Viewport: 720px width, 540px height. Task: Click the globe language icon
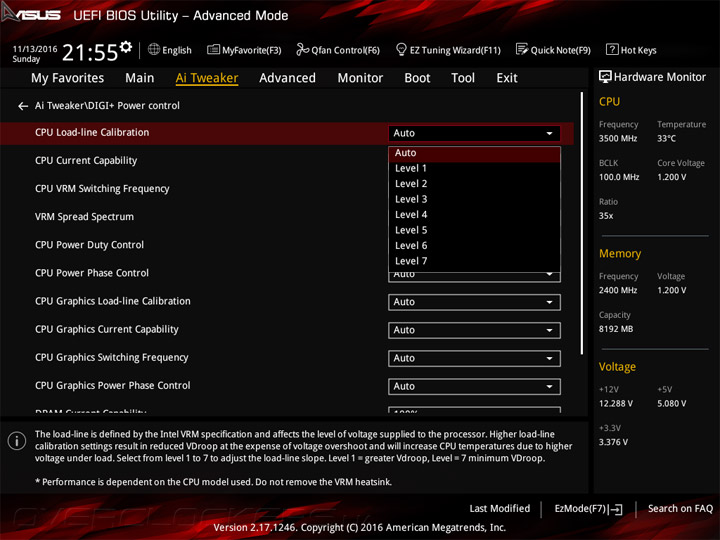click(x=154, y=49)
